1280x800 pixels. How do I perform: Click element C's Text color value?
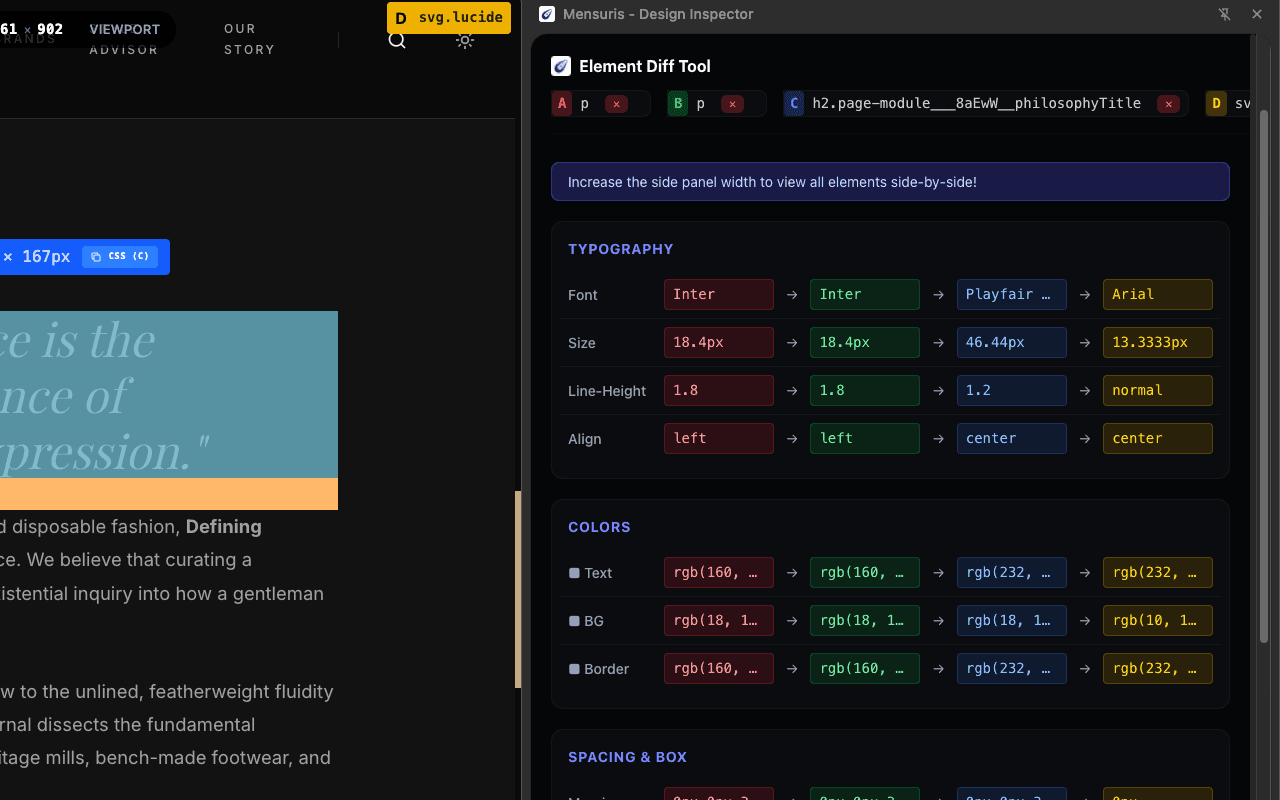coord(1012,572)
